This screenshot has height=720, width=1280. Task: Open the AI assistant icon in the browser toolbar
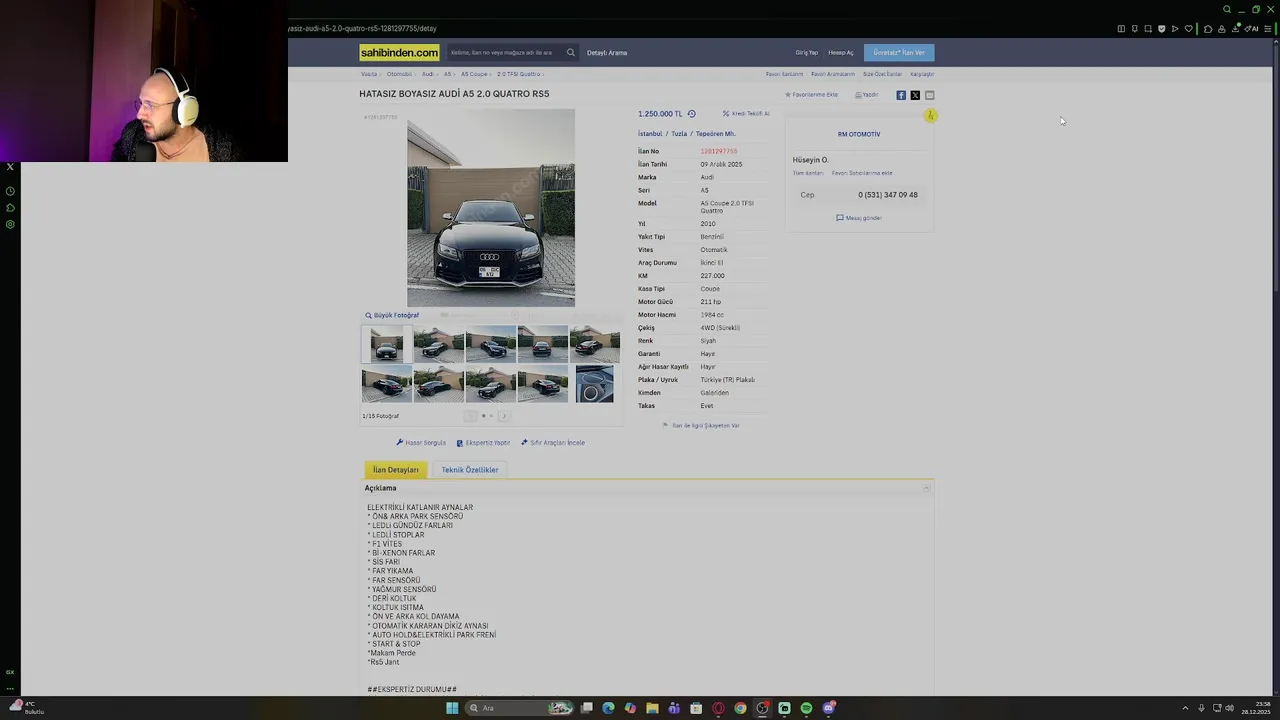(x=1251, y=29)
